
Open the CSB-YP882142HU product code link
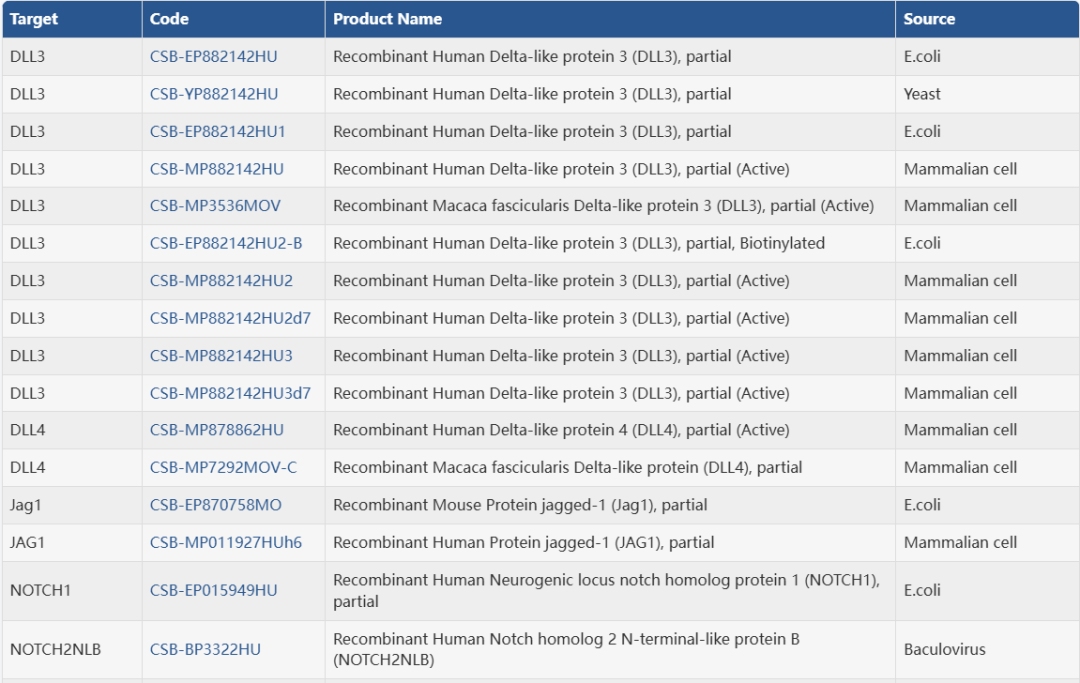[214, 94]
